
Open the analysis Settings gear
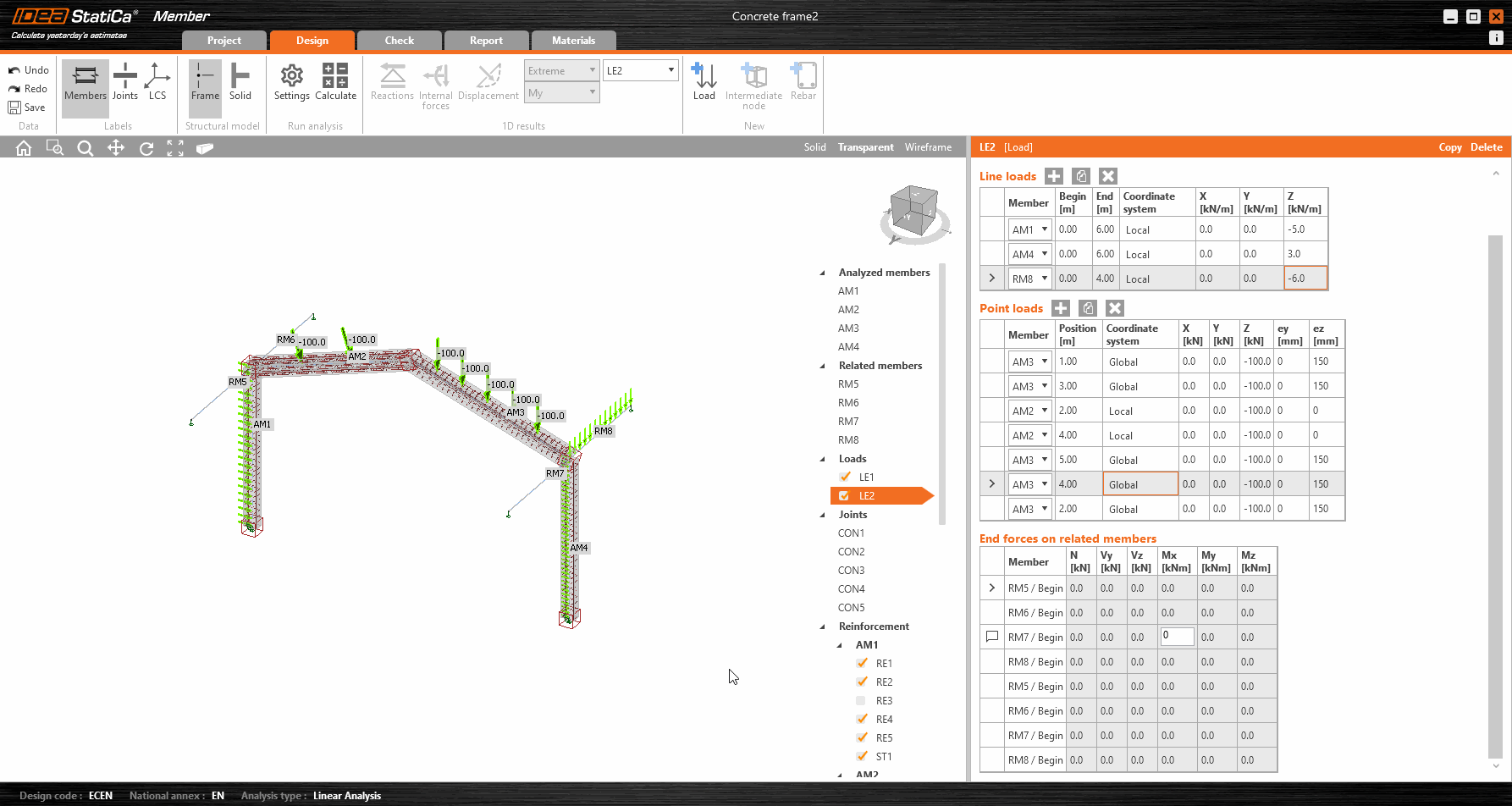[291, 81]
